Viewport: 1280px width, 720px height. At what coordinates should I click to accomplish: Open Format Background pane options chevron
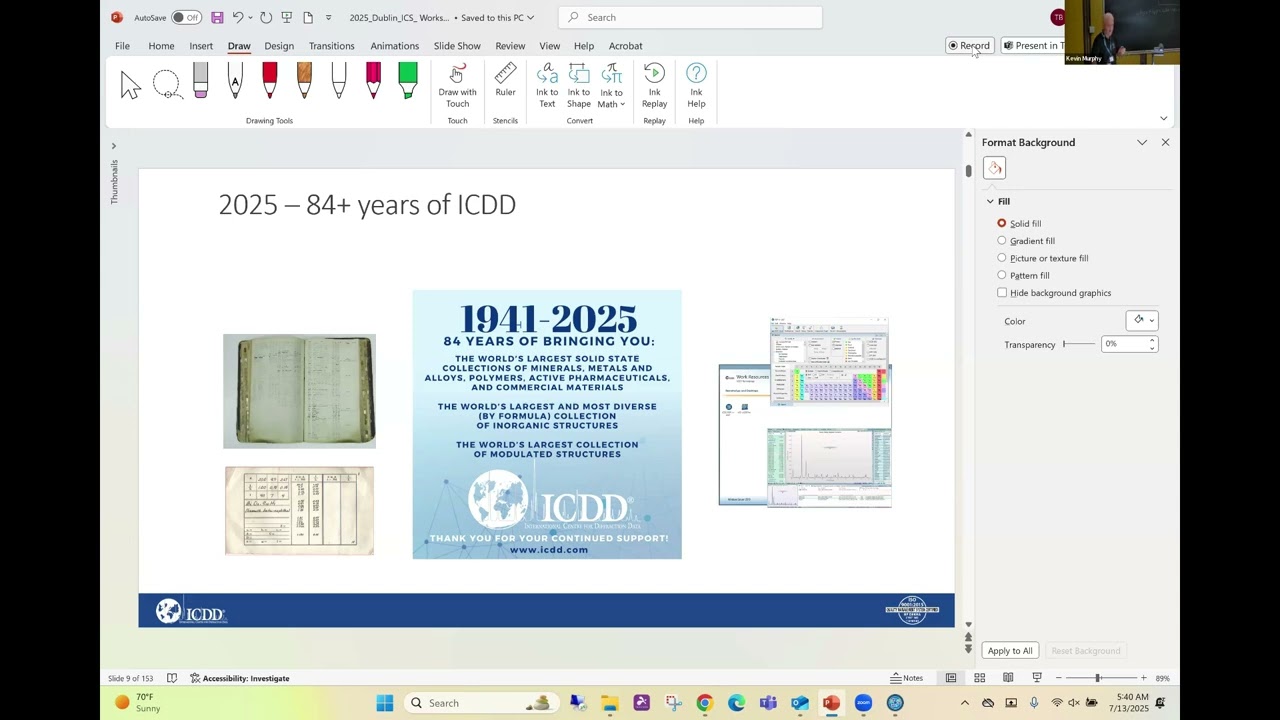[1142, 143]
